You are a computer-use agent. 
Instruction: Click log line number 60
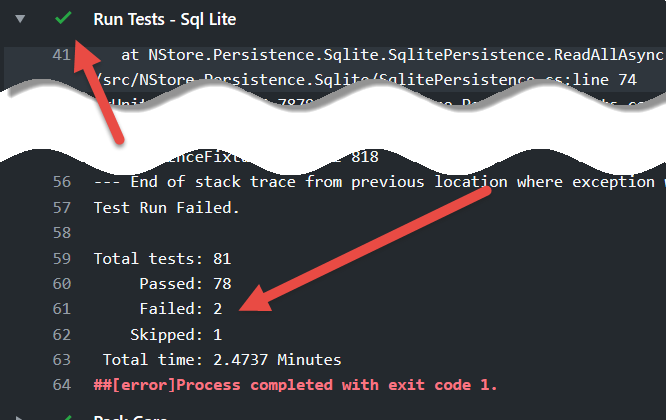62,284
